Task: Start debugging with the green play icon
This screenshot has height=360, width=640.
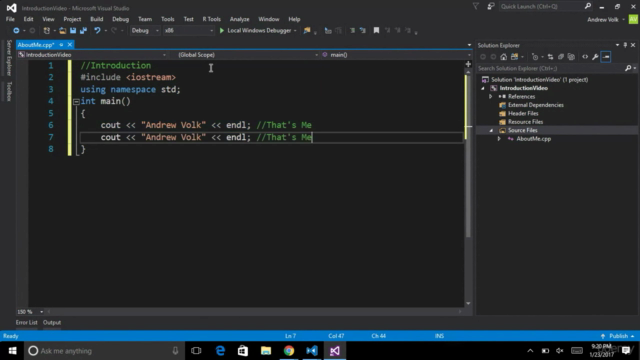Action: (x=222, y=31)
